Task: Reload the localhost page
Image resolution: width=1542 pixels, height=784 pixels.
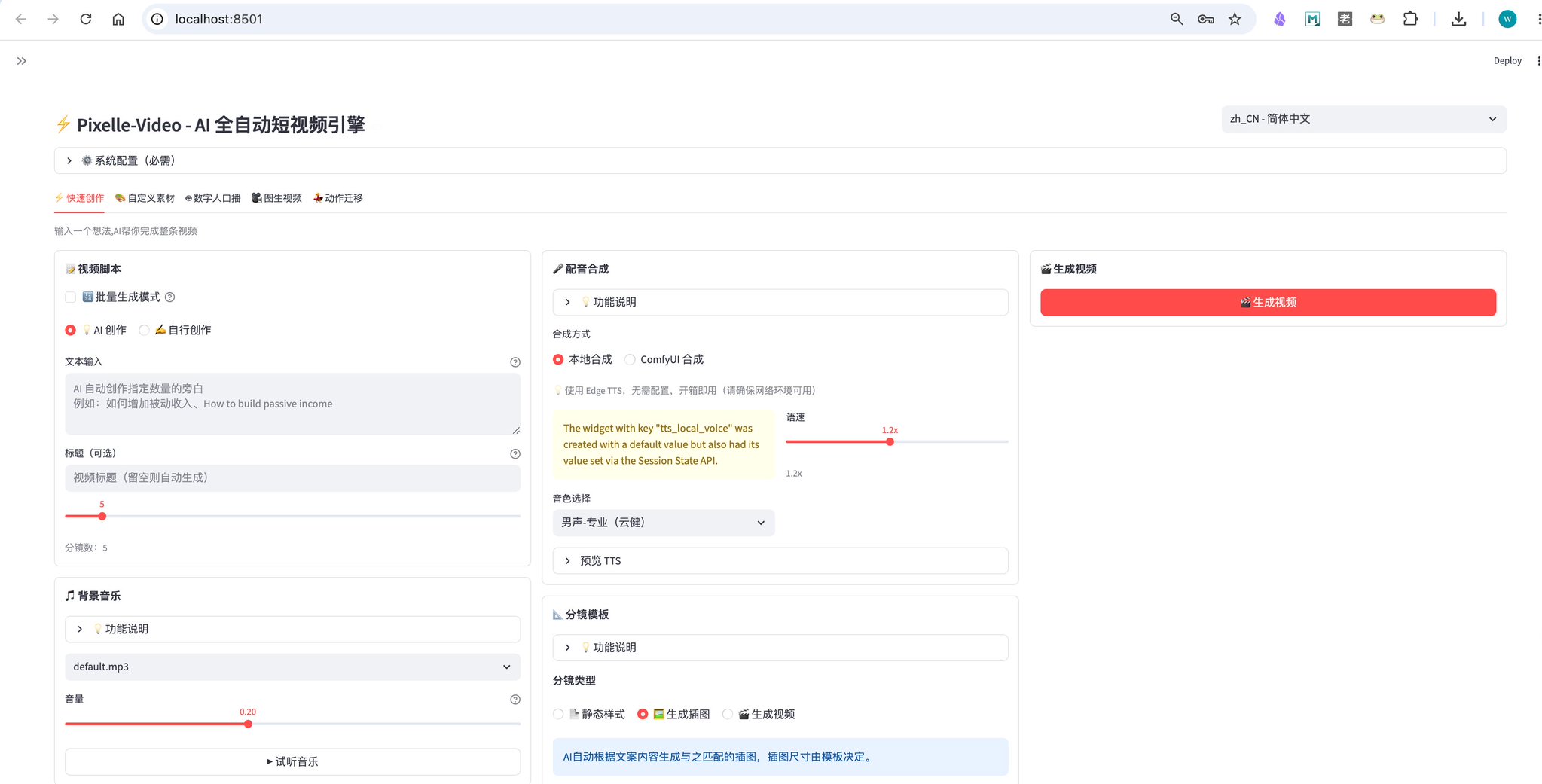Action: pos(86,19)
